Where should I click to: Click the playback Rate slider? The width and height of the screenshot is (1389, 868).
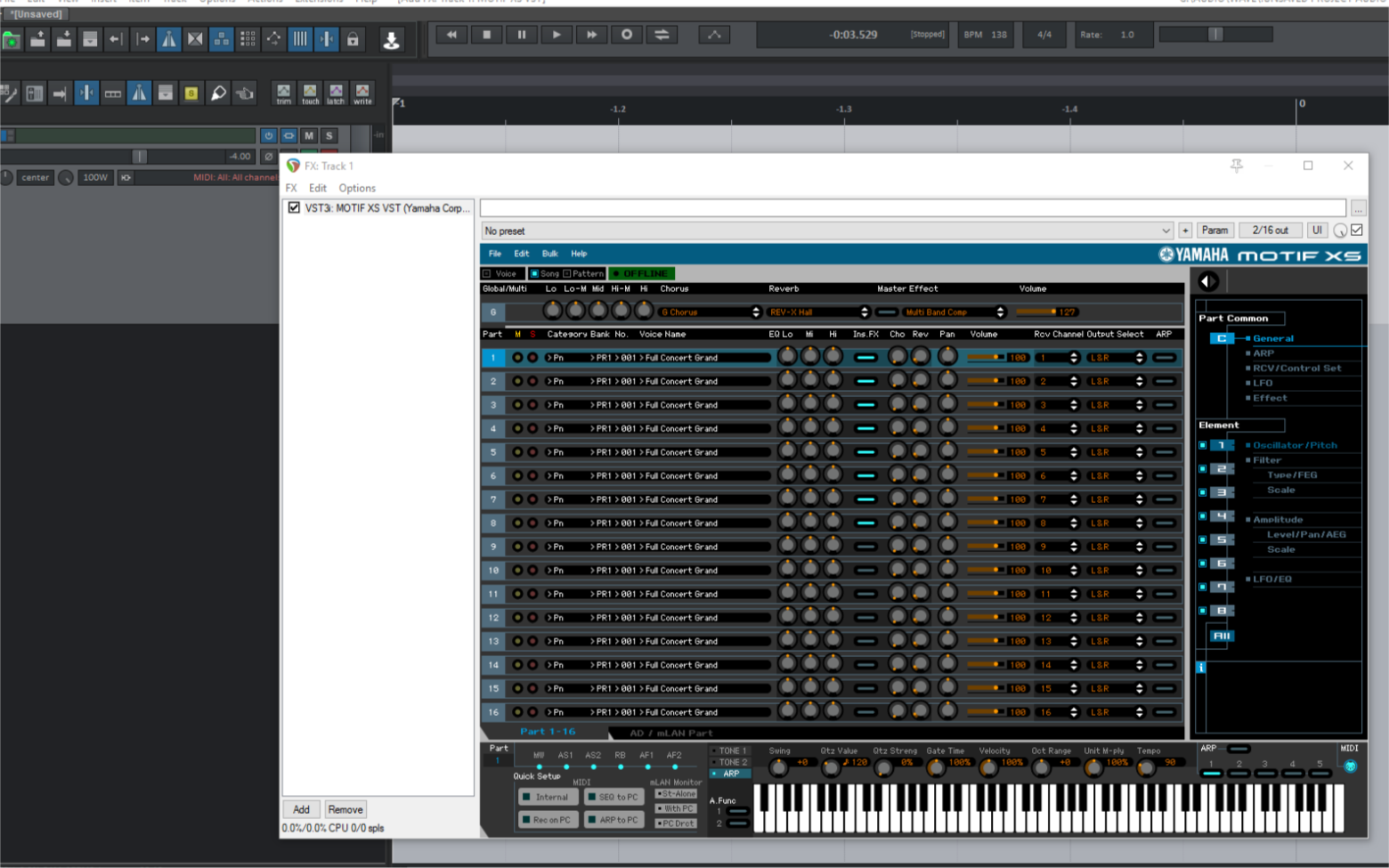pyautogui.click(x=1214, y=35)
